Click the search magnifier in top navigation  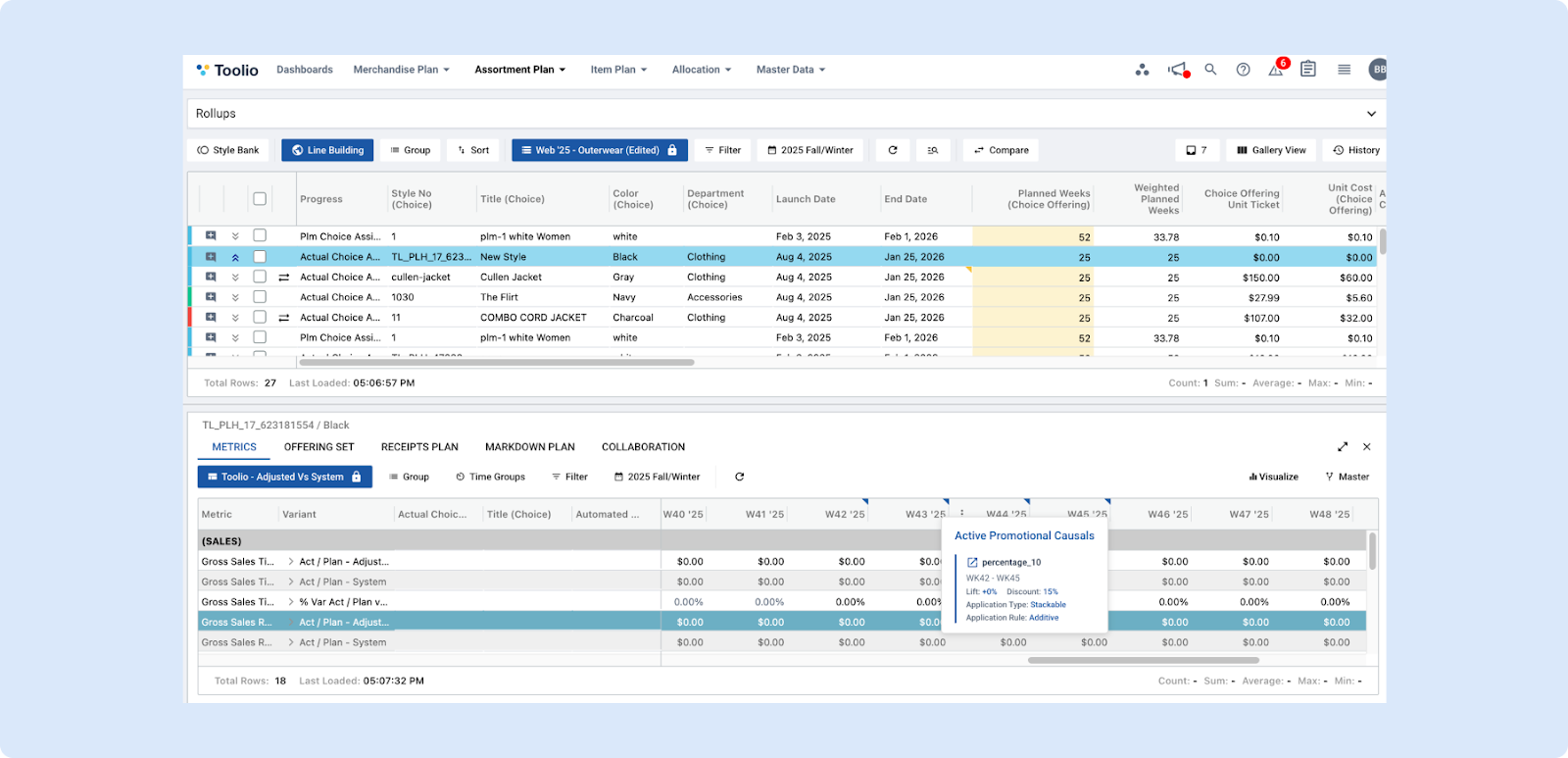point(1210,70)
